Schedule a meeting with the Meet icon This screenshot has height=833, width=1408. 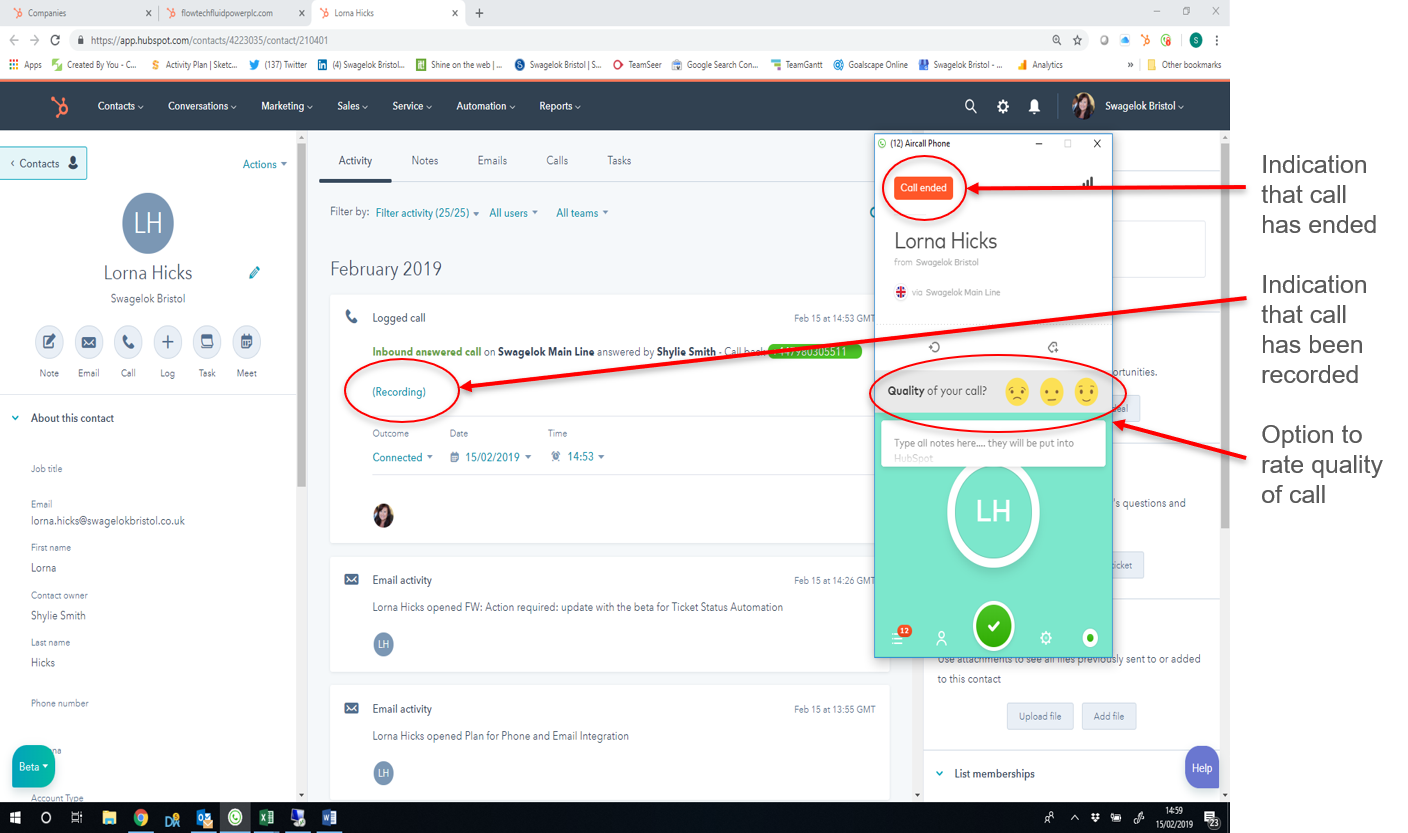coord(246,342)
